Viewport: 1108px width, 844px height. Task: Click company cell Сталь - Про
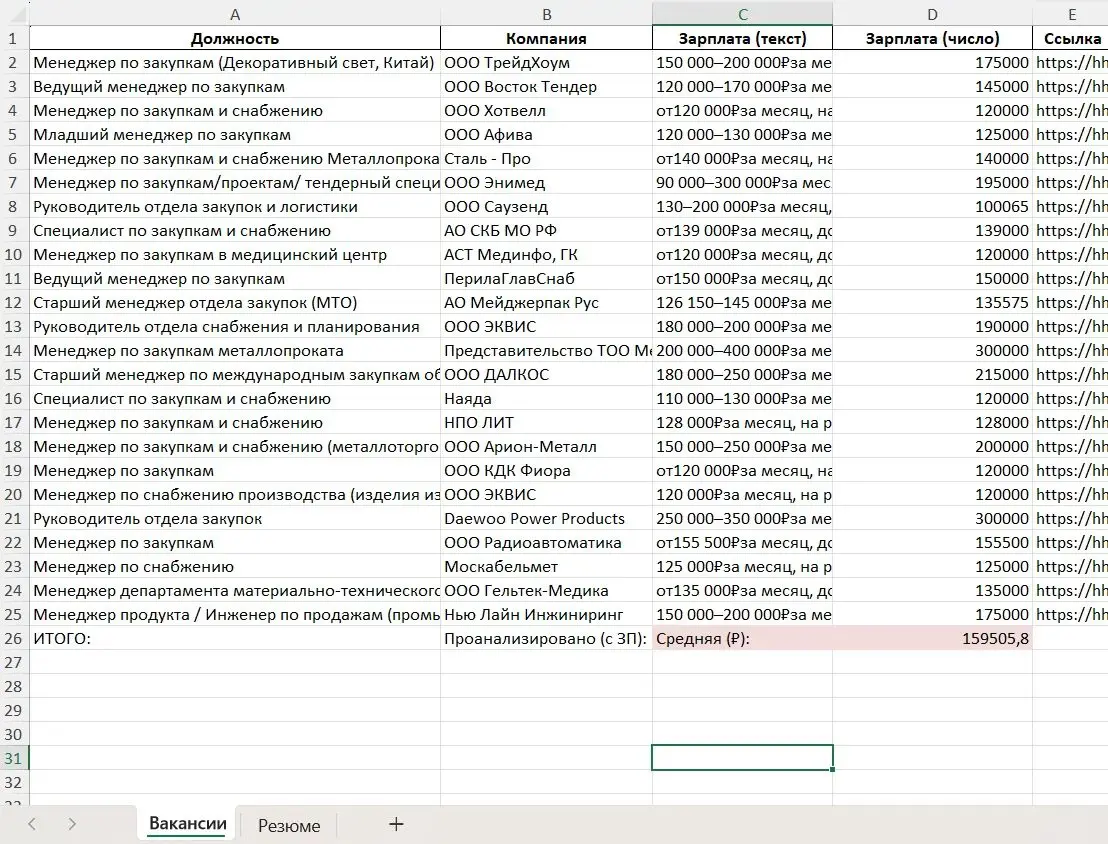point(546,159)
